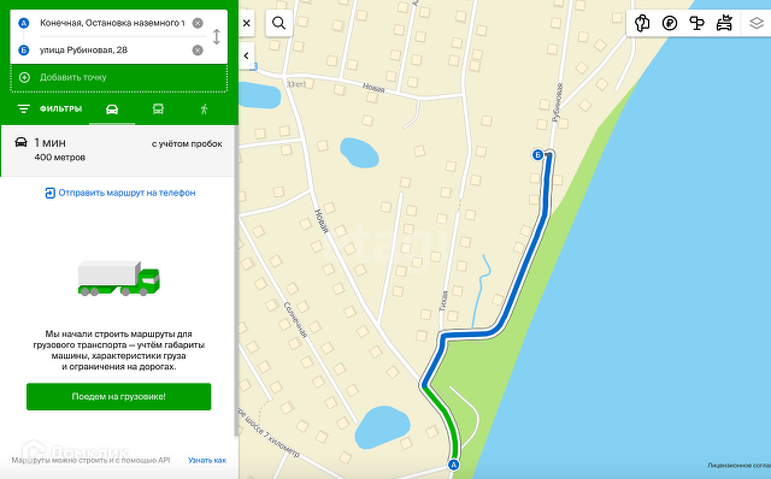The width and height of the screenshot is (771, 479).
Task: Open the map search magnifier
Action: [x=279, y=23]
